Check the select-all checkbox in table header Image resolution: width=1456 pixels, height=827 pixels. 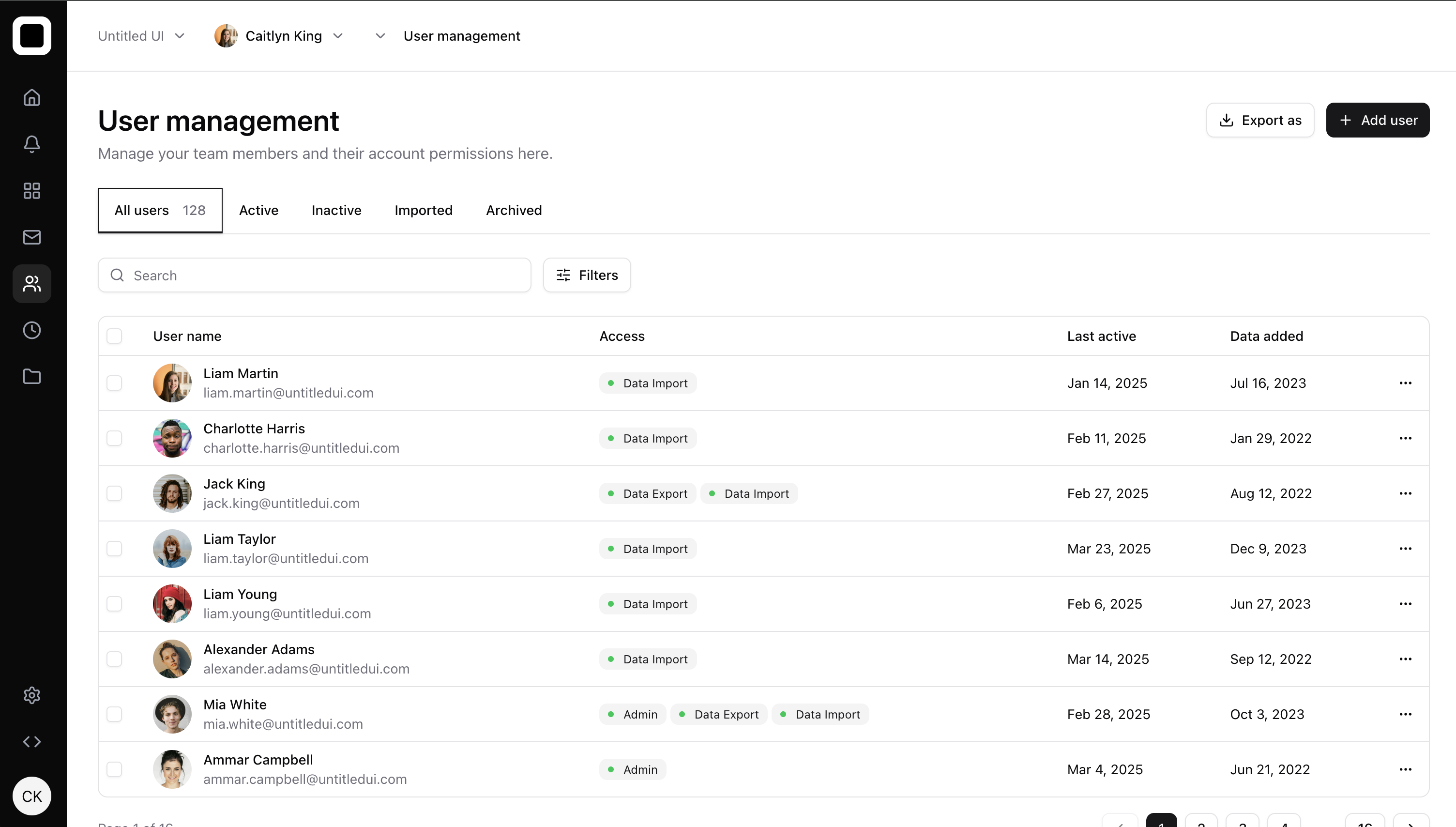(114, 336)
